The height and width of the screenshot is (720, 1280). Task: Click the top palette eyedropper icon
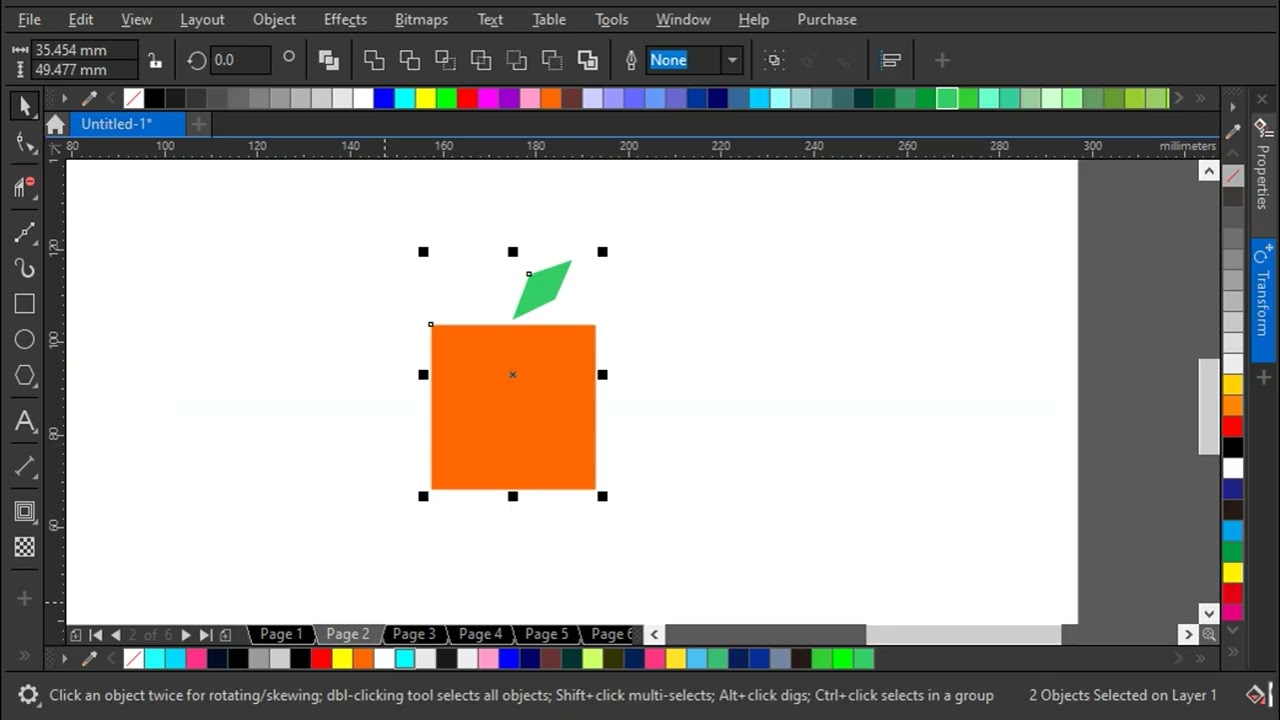(89, 98)
